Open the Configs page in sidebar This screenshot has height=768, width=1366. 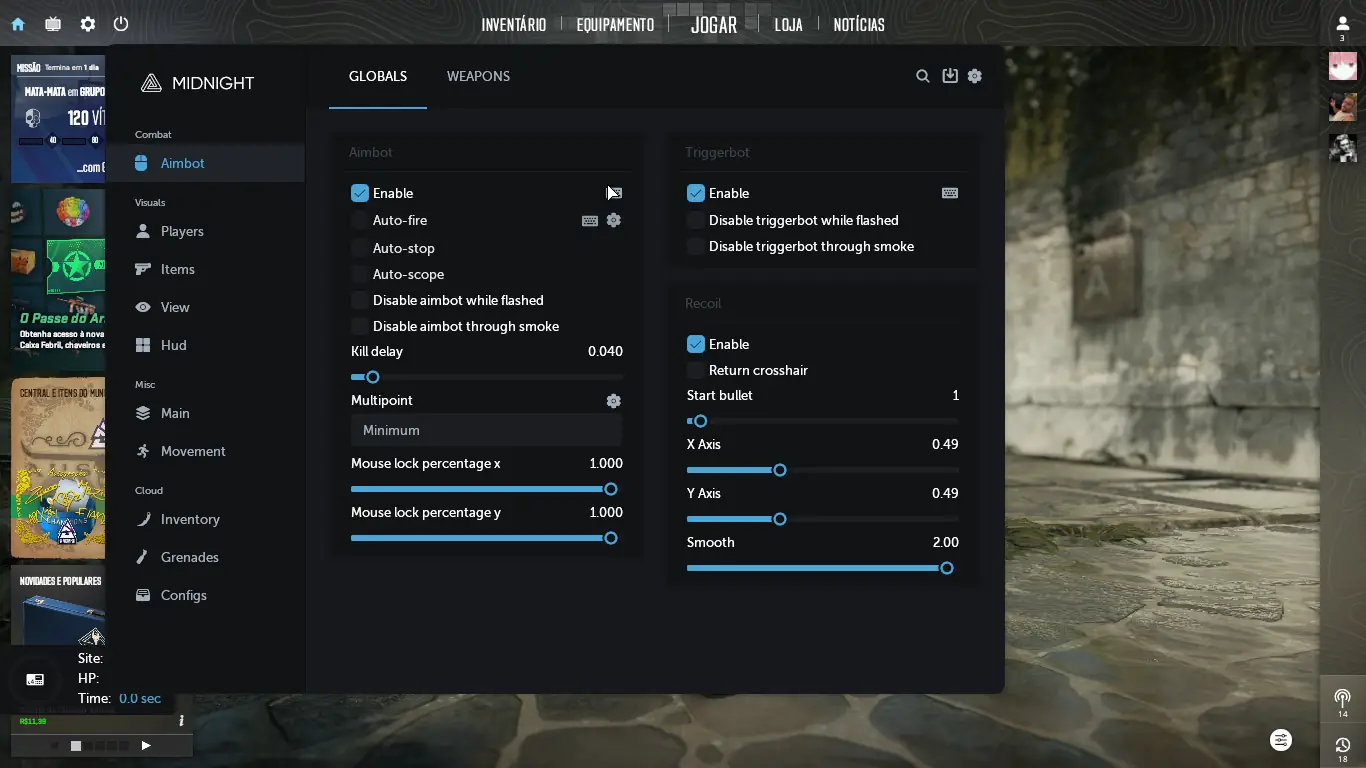[x=183, y=595]
